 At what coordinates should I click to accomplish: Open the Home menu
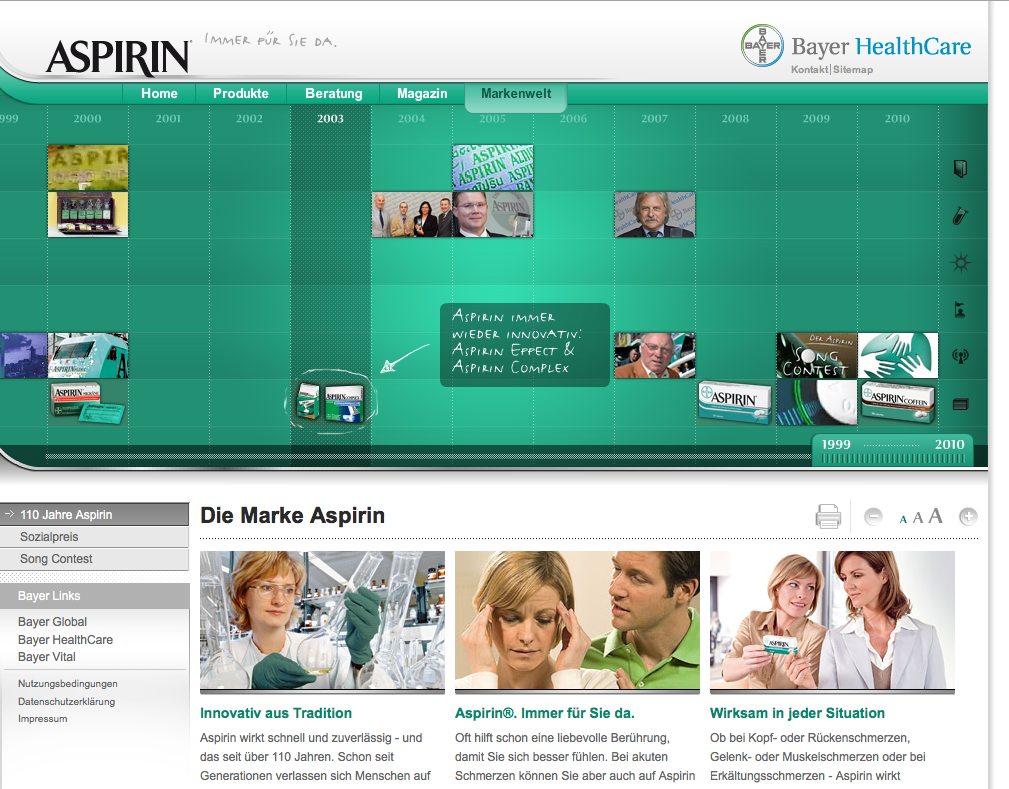(x=159, y=93)
